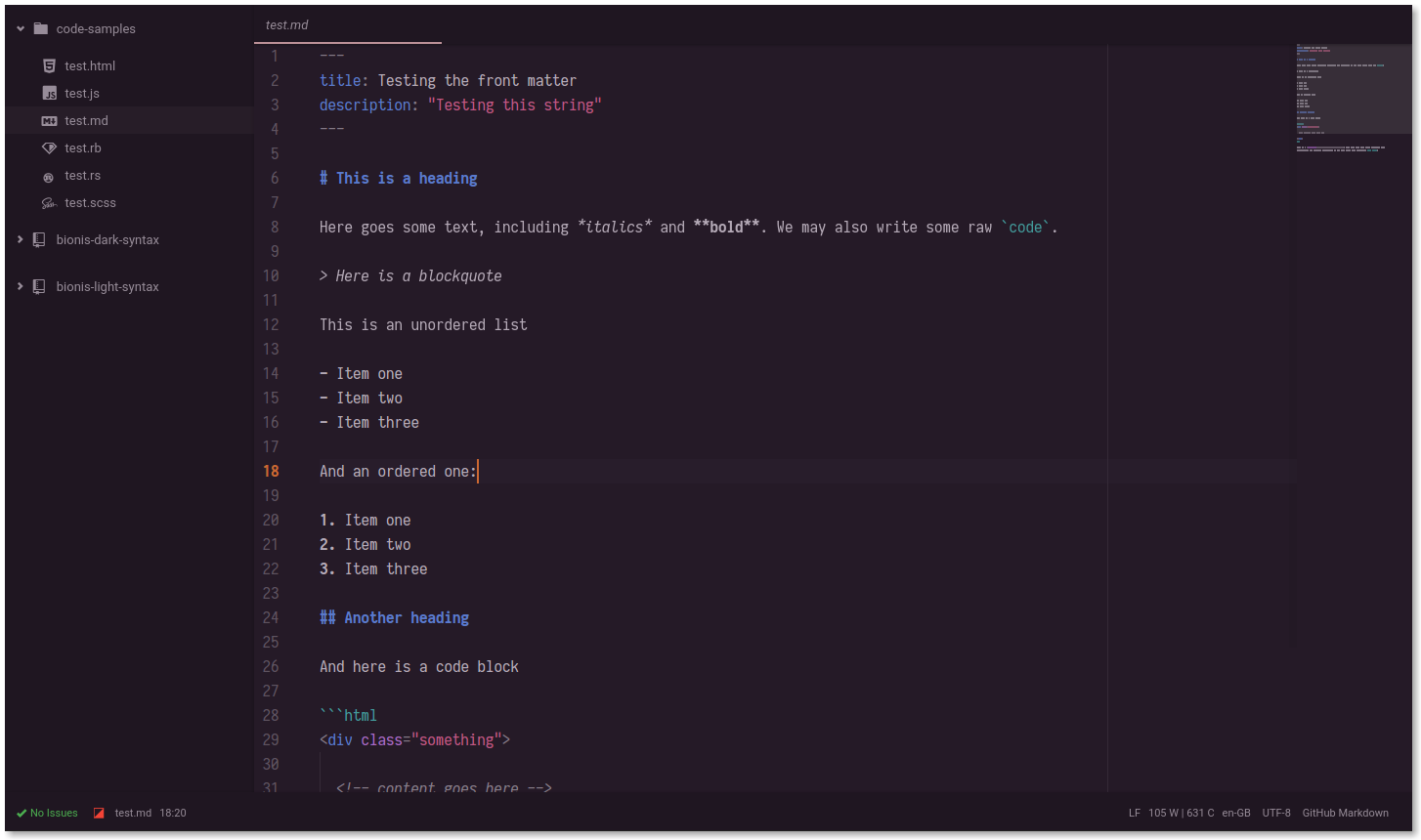Viewport: 1421px width, 840px height.
Task: Change LF line ending setting
Action: pos(1135,813)
